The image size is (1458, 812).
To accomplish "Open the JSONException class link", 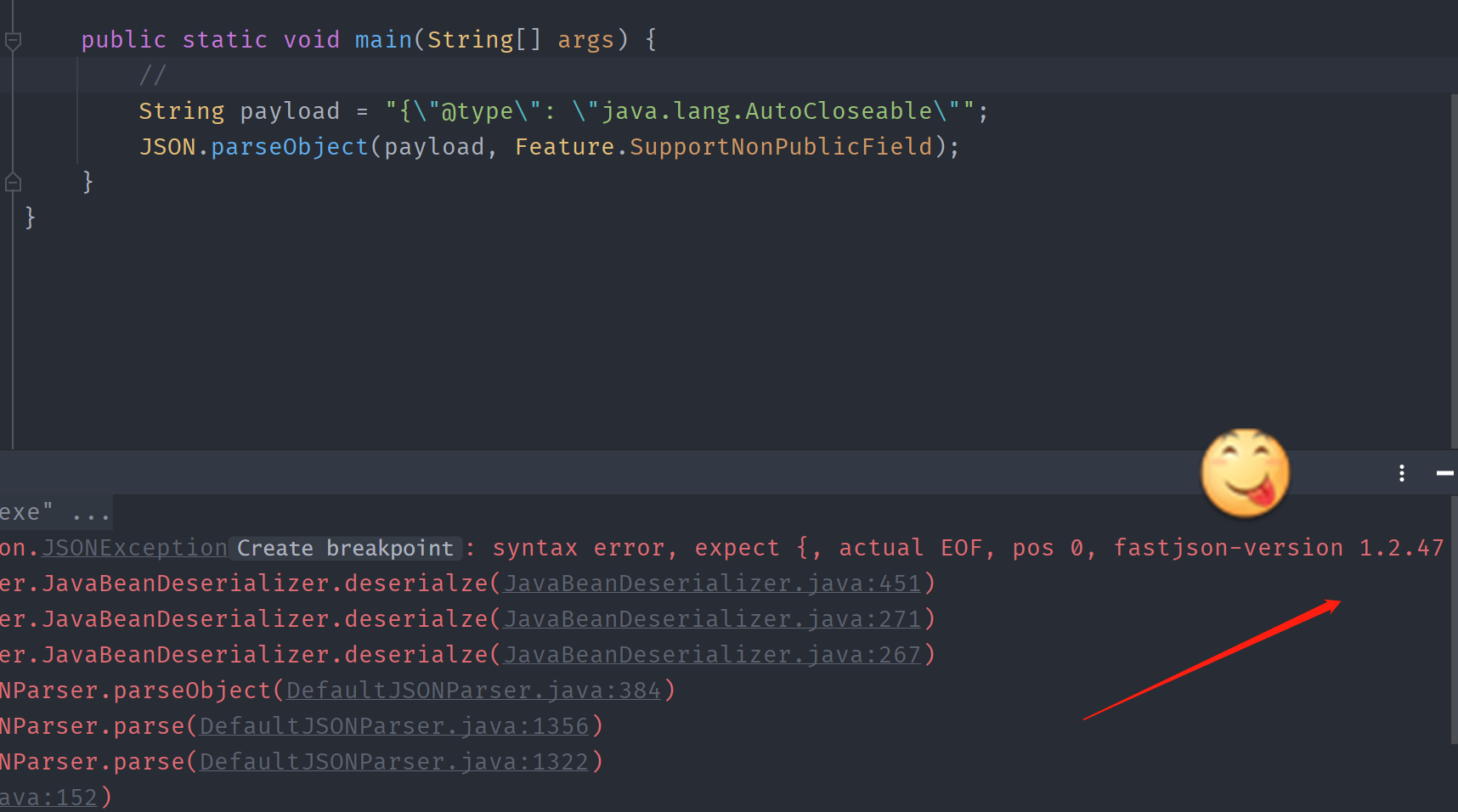I will [134, 548].
